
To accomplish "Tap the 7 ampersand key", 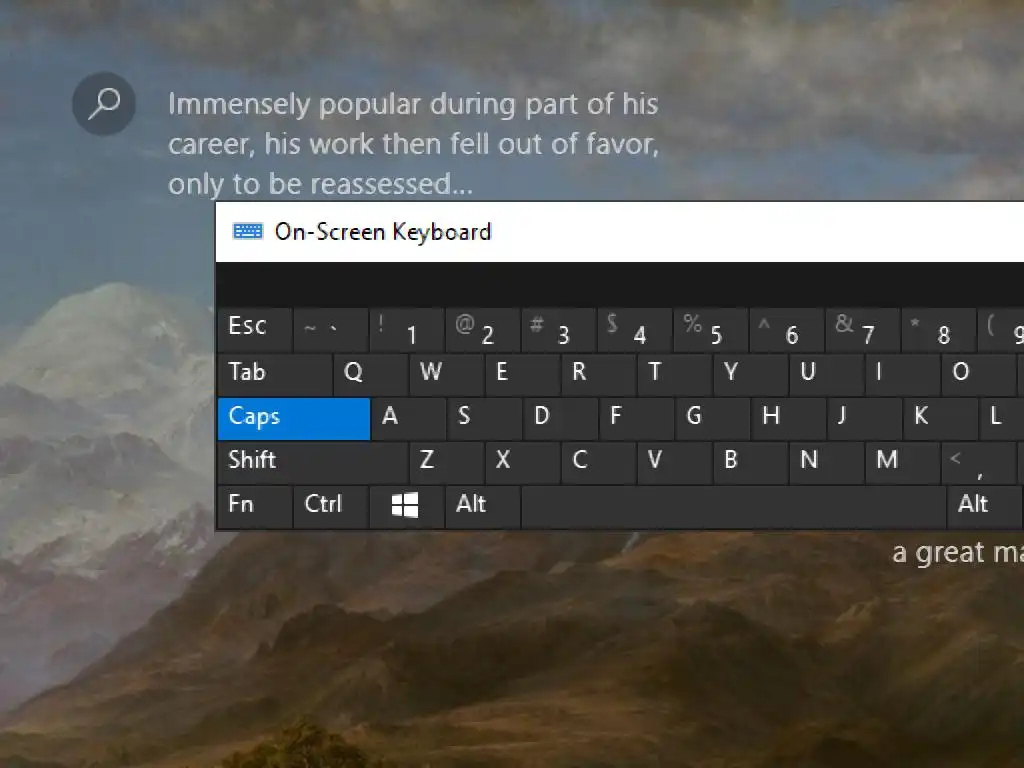I will [863, 330].
